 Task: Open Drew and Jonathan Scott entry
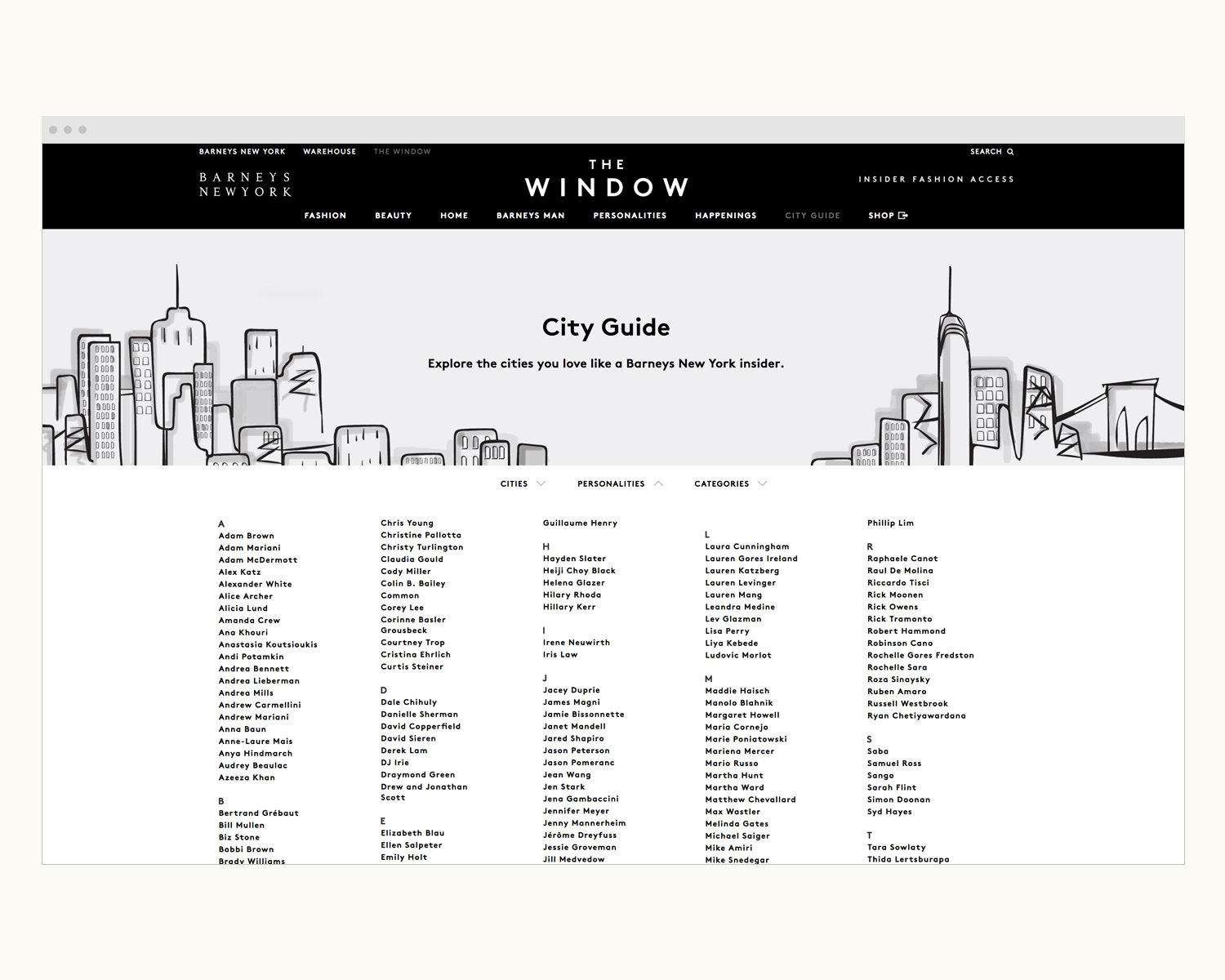(425, 792)
